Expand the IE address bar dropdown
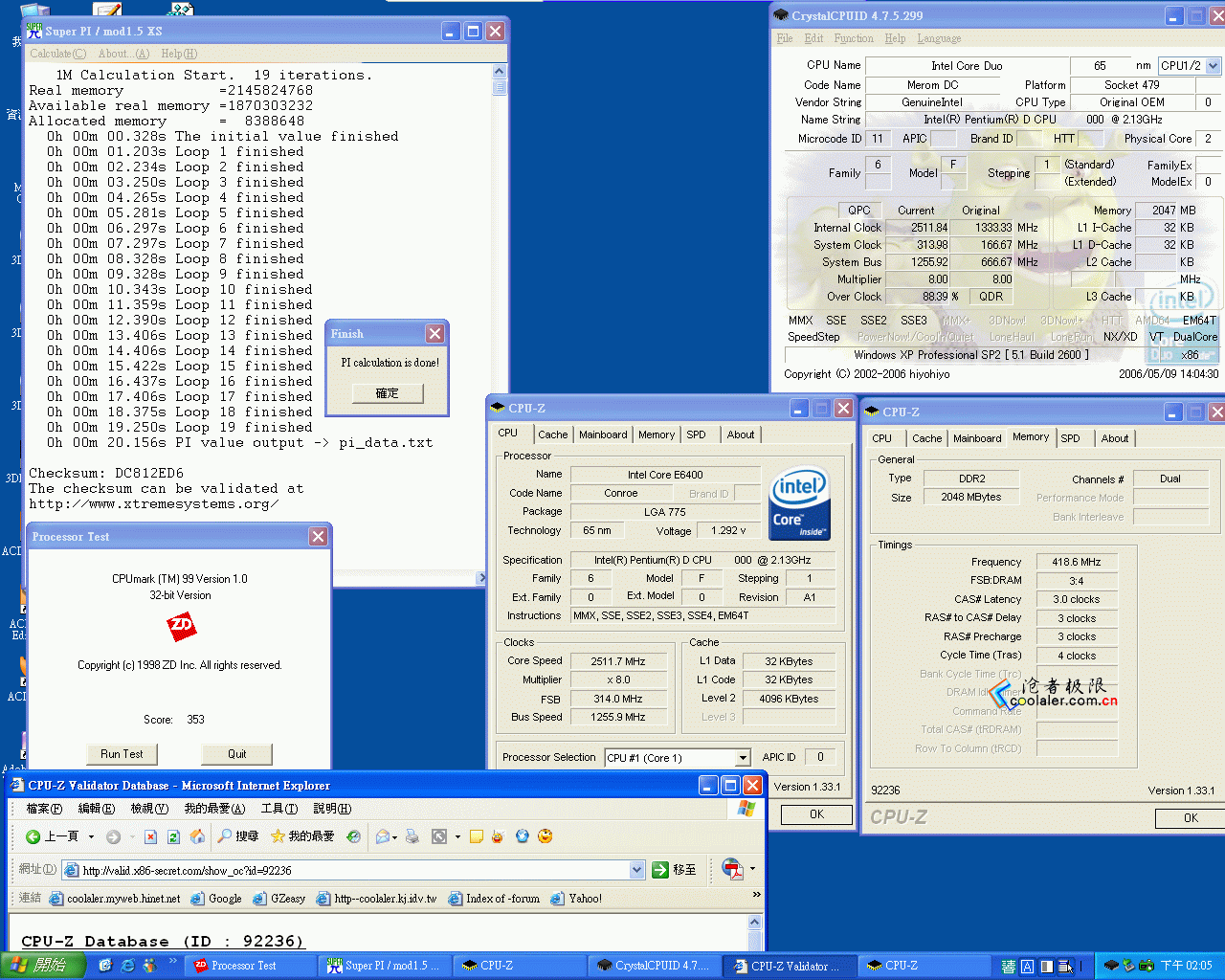This screenshot has height=980, width=1225. (x=637, y=870)
